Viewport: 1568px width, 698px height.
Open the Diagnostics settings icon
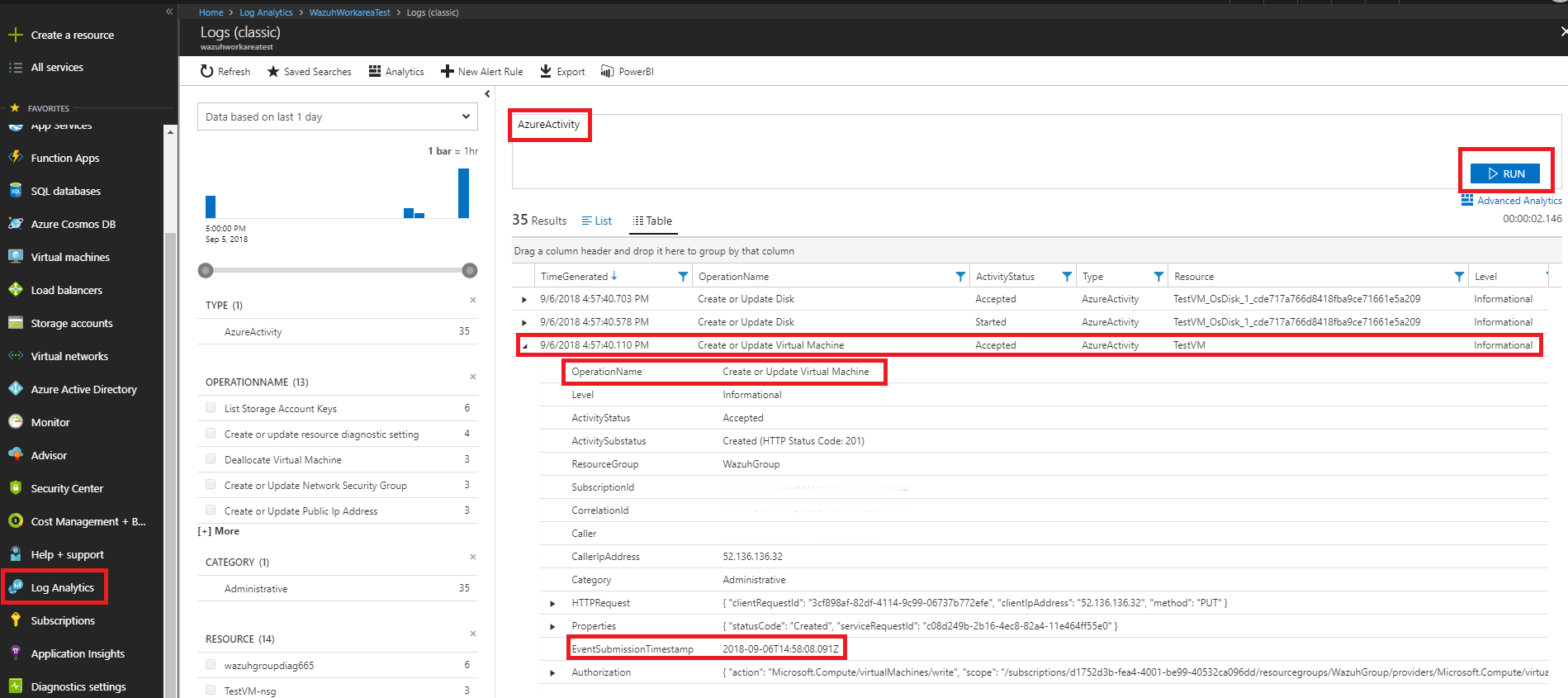[15, 686]
